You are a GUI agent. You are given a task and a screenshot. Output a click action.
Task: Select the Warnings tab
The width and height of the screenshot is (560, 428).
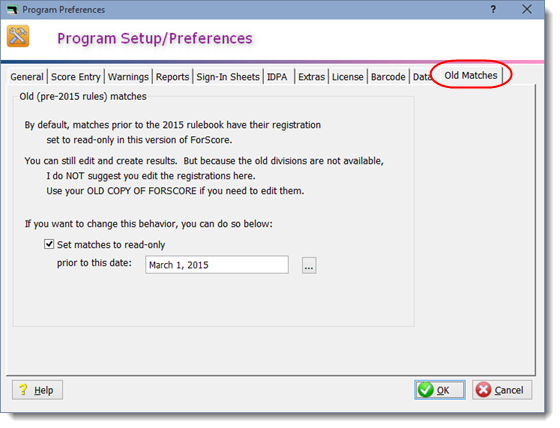(x=128, y=77)
